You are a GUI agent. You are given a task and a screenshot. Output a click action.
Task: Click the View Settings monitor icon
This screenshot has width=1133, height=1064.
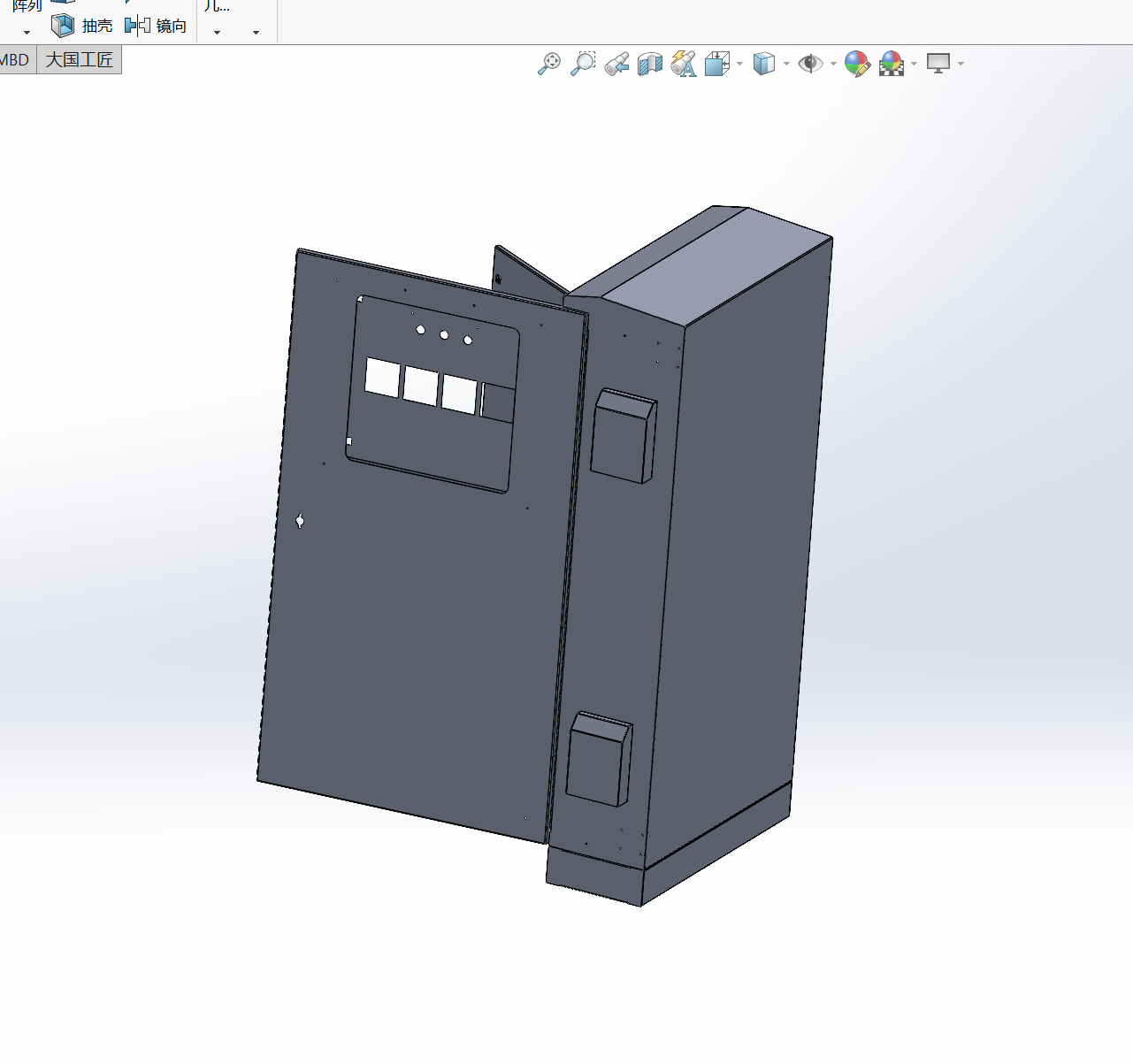pyautogui.click(x=938, y=64)
